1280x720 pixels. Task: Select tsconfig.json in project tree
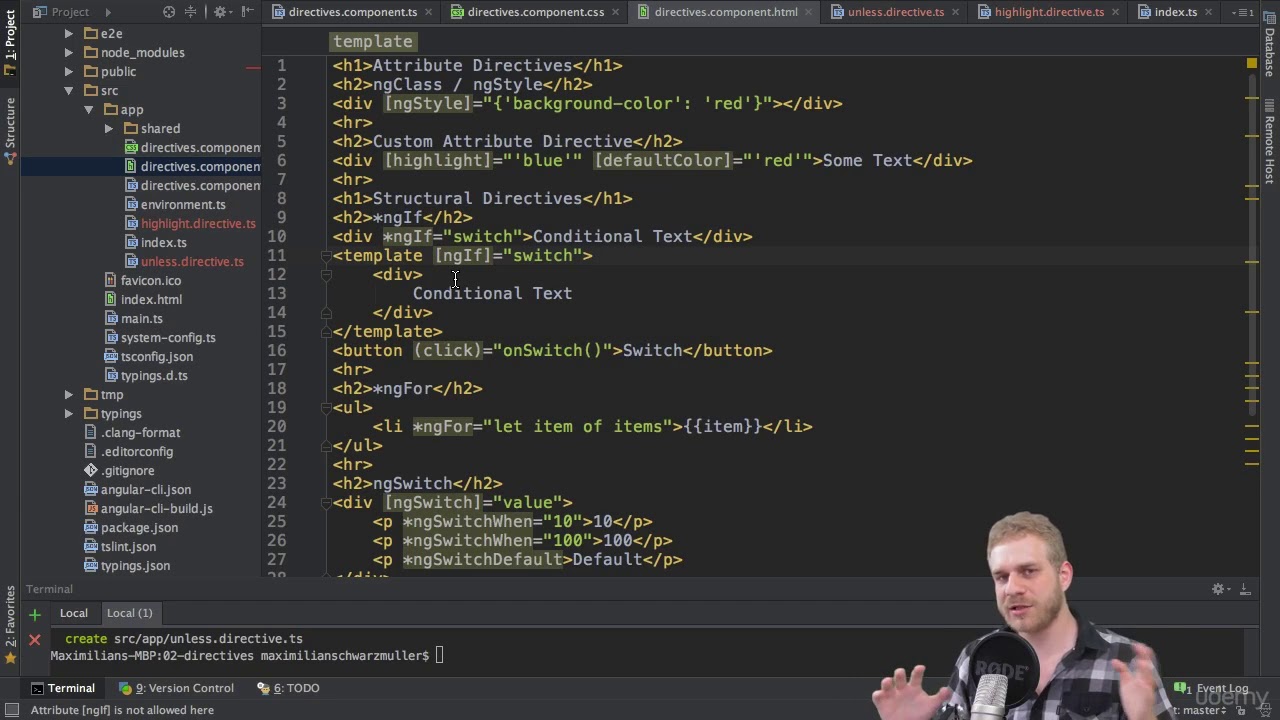pos(147,356)
